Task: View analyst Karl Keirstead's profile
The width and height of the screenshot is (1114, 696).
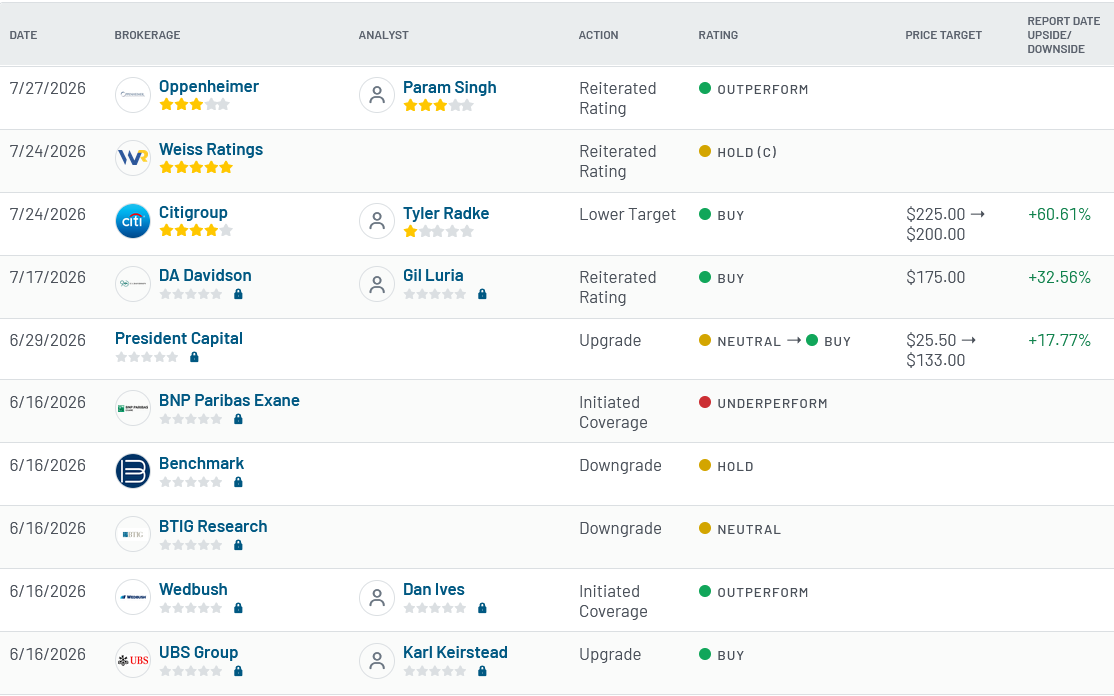Action: [455, 653]
